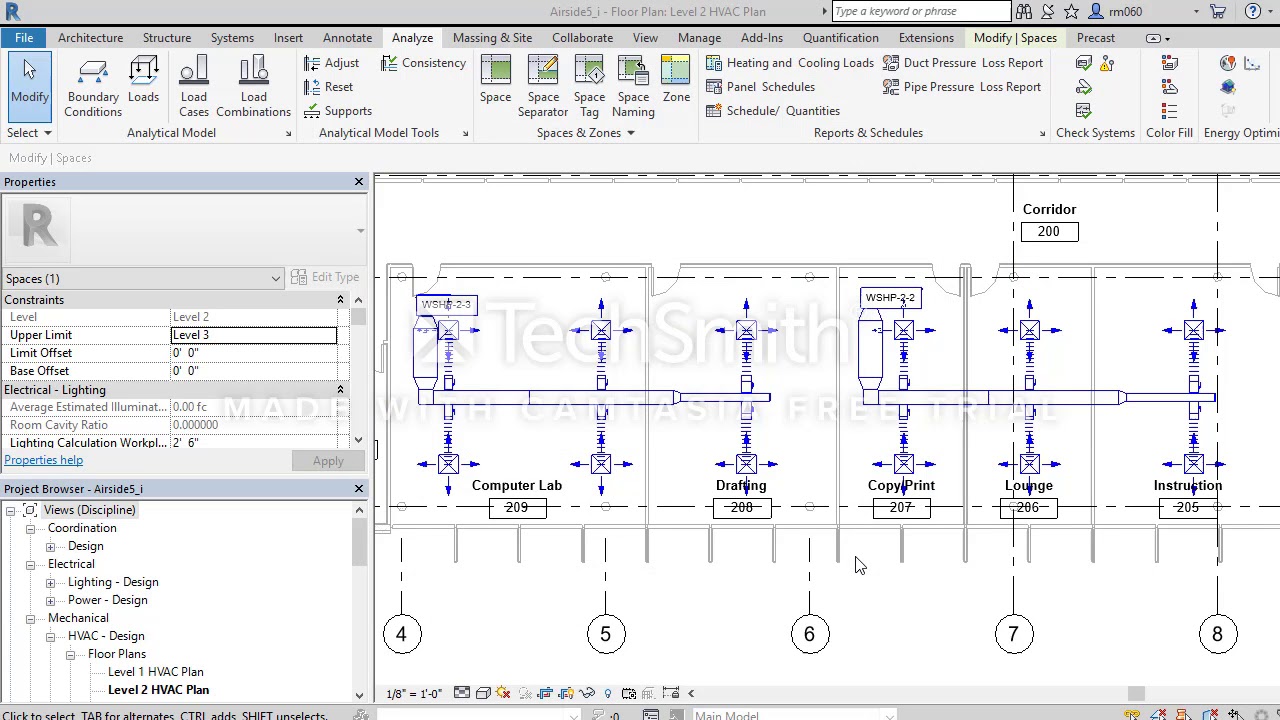Collapse the Mechanical tree node
Screen dimensions: 1280x720
(x=30, y=618)
